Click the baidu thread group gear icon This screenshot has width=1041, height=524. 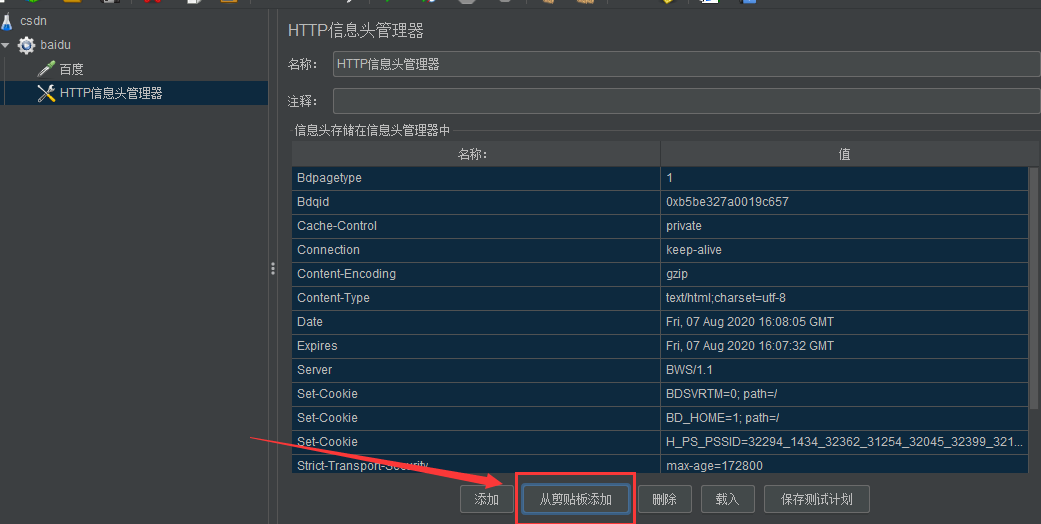[26, 45]
